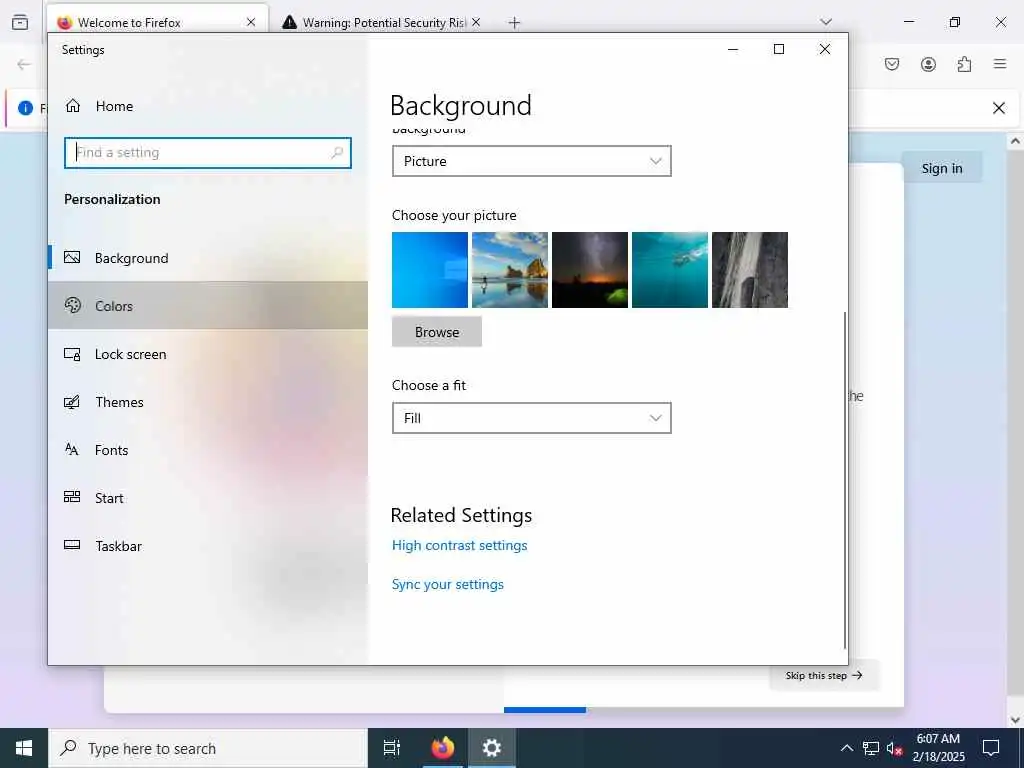1024x768 pixels.
Task: Click the Settings page vertical scrollbar
Action: pos(845,480)
